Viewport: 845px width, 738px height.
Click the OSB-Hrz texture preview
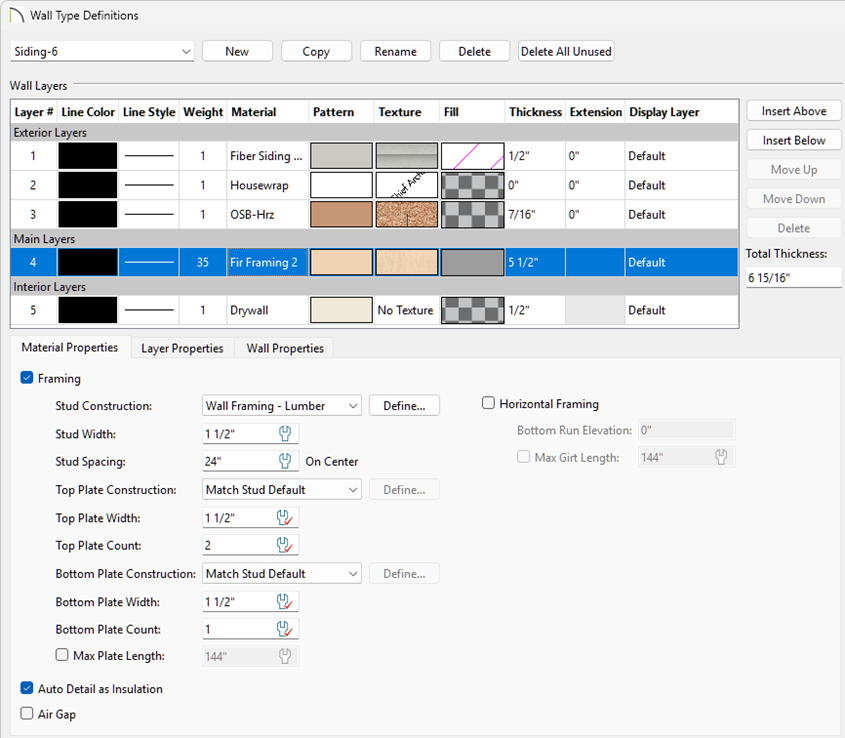(406, 214)
